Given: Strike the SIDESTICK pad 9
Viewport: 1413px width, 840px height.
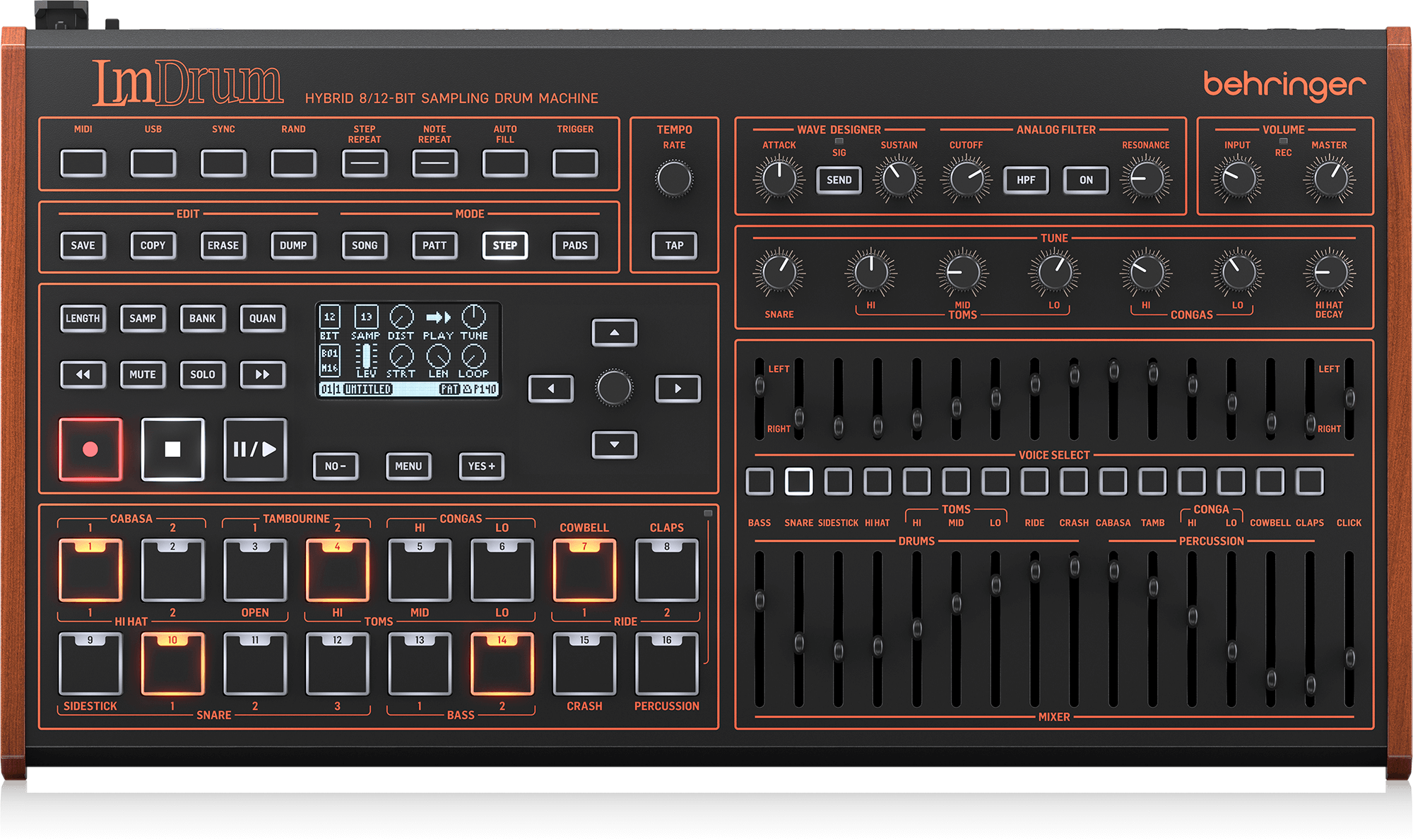Looking at the screenshot, I should tap(90, 664).
